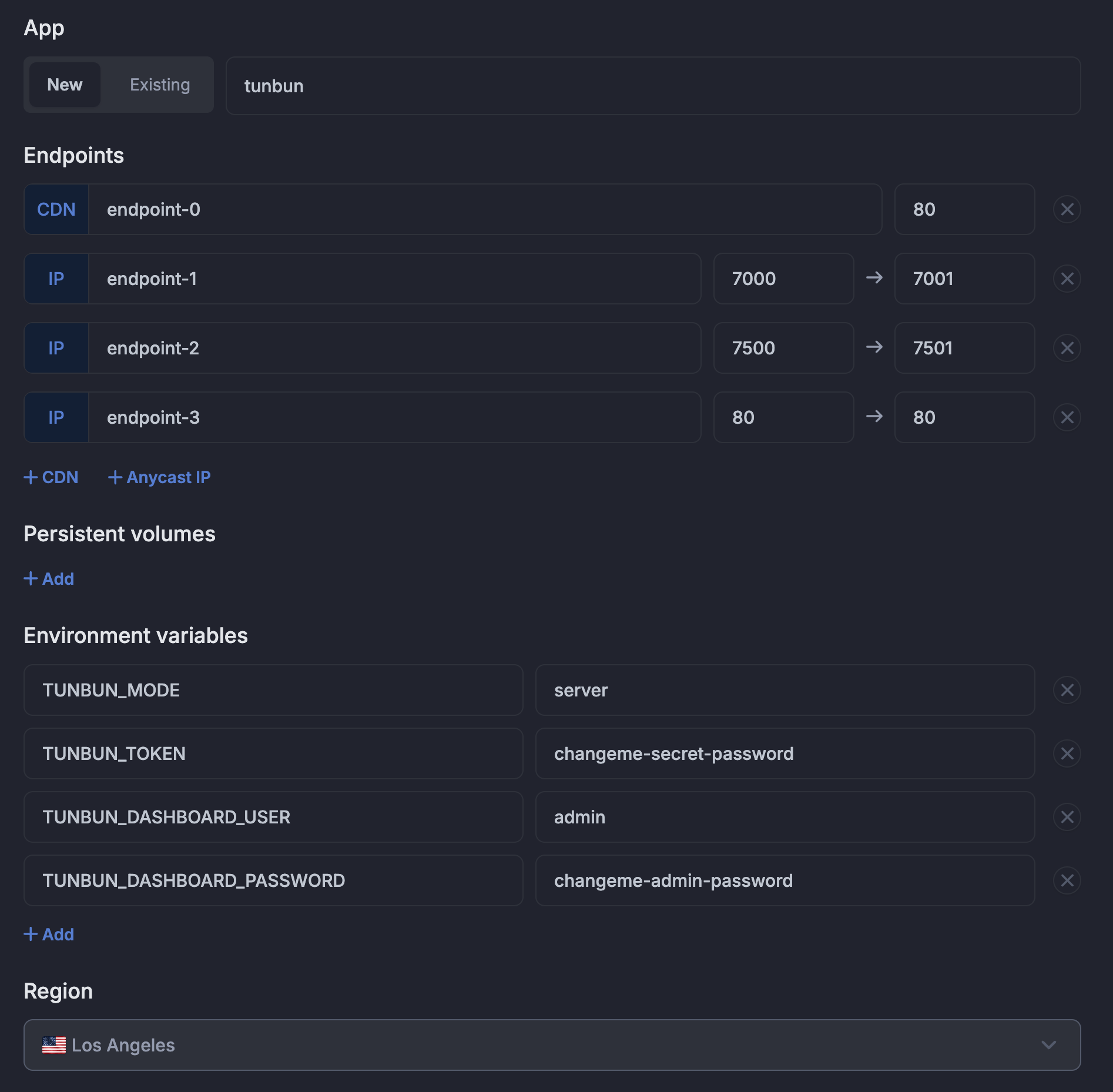Screen dimensions: 1113x1092
Task: Click the endpoint-2 name field
Action: (394, 348)
